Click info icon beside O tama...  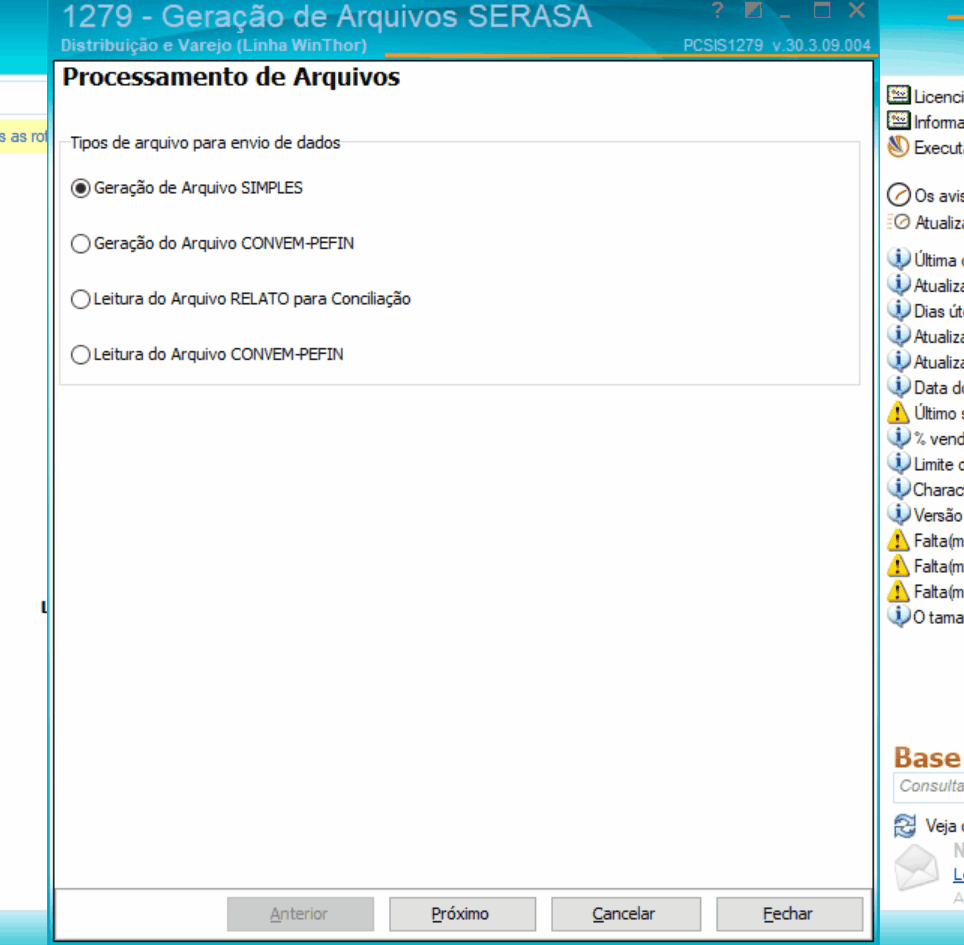[899, 615]
